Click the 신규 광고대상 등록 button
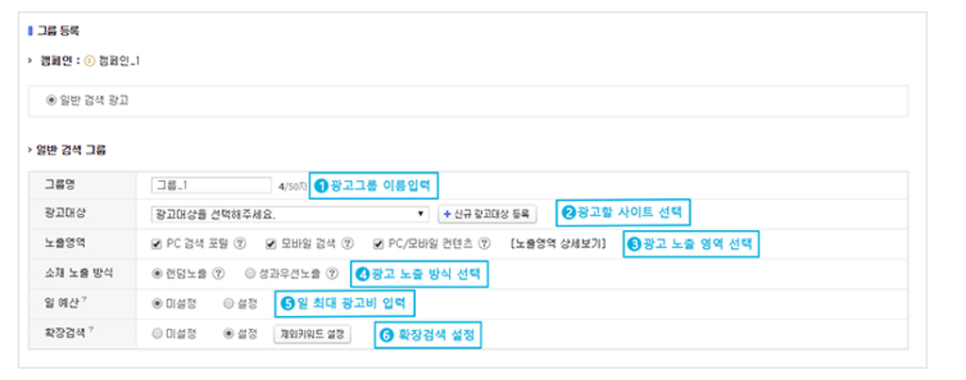Screen dimensions: 966x380 (x=487, y=214)
